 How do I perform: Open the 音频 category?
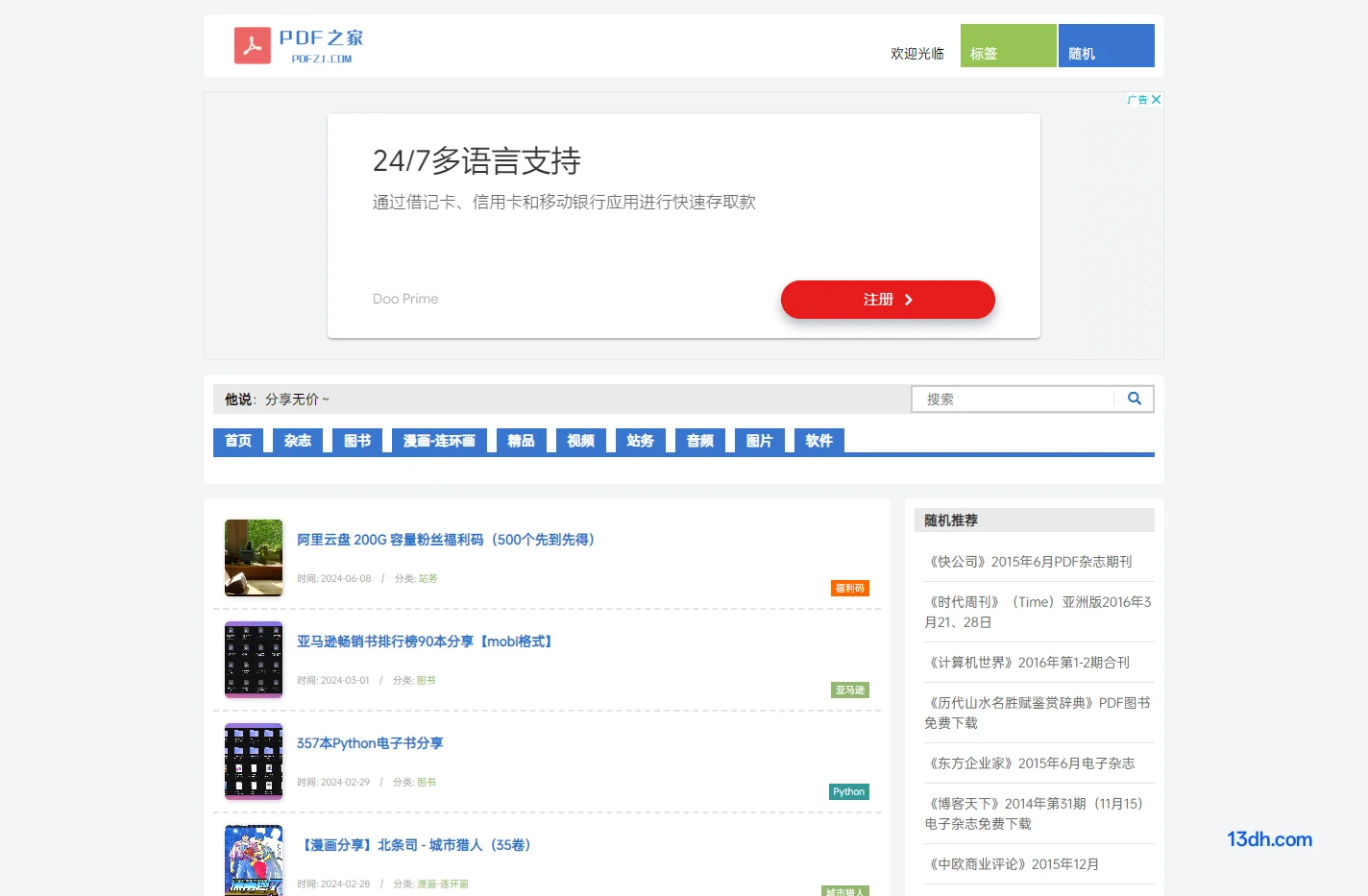(x=699, y=441)
